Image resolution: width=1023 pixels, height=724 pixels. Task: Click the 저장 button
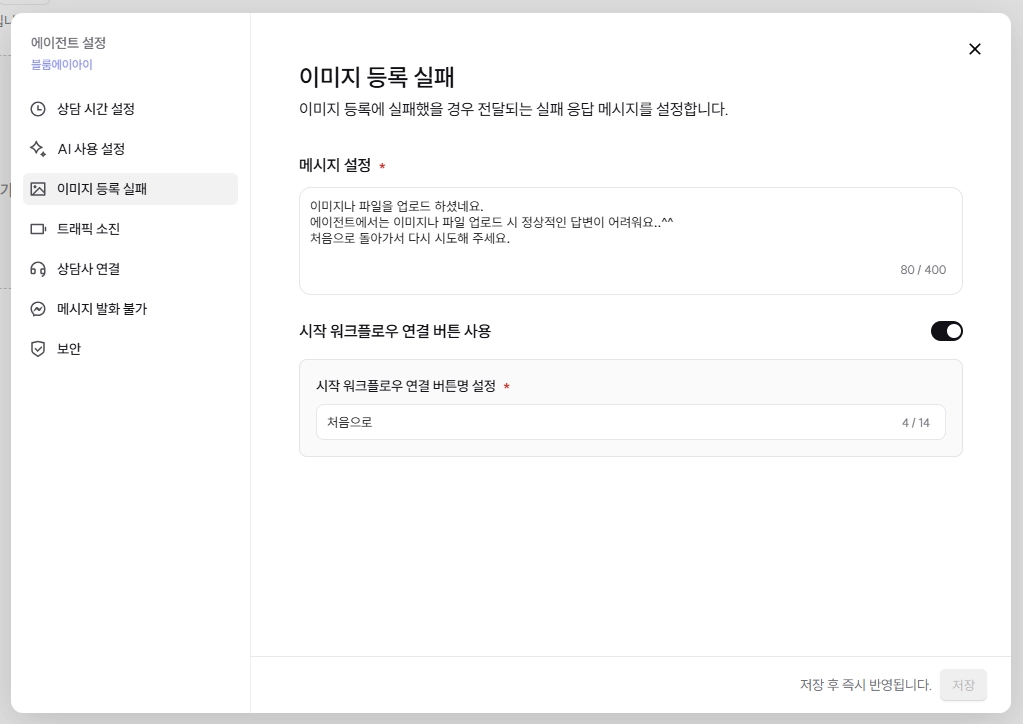tap(963, 685)
